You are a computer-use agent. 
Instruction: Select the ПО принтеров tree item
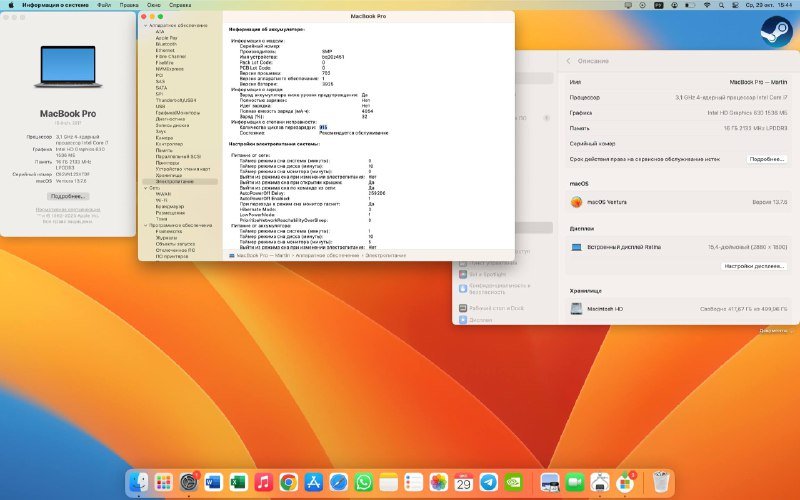pyautogui.click(x=172, y=257)
